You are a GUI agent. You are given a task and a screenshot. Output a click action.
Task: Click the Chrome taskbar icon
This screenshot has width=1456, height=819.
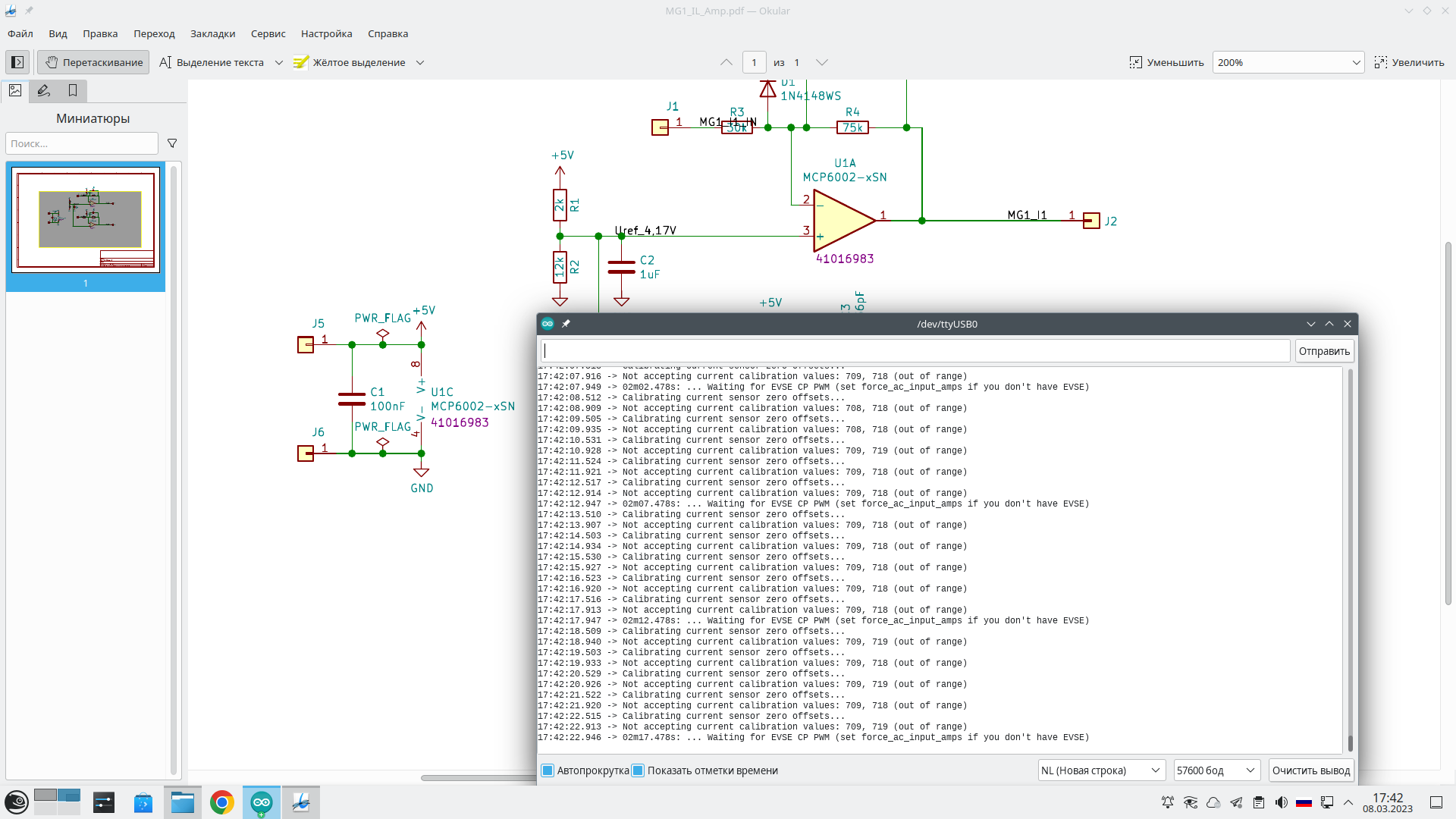(222, 802)
